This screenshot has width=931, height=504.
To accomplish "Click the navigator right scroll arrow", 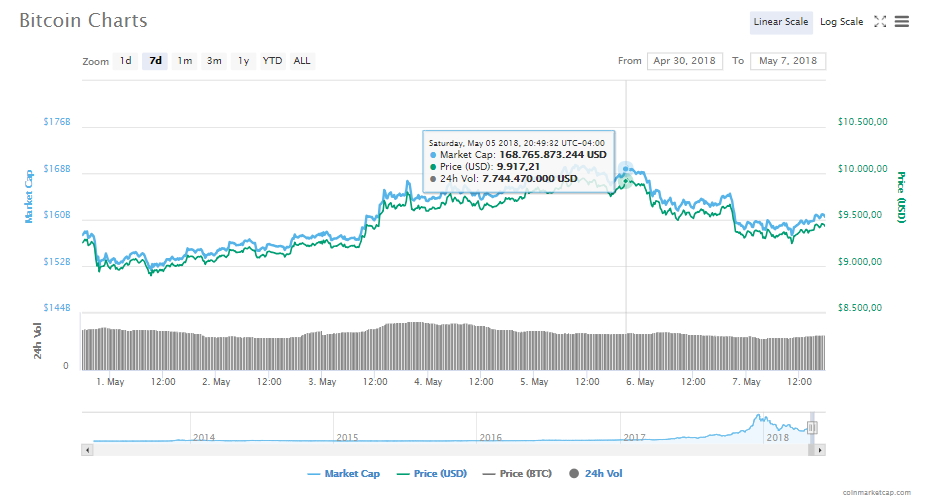I will 820,451.
